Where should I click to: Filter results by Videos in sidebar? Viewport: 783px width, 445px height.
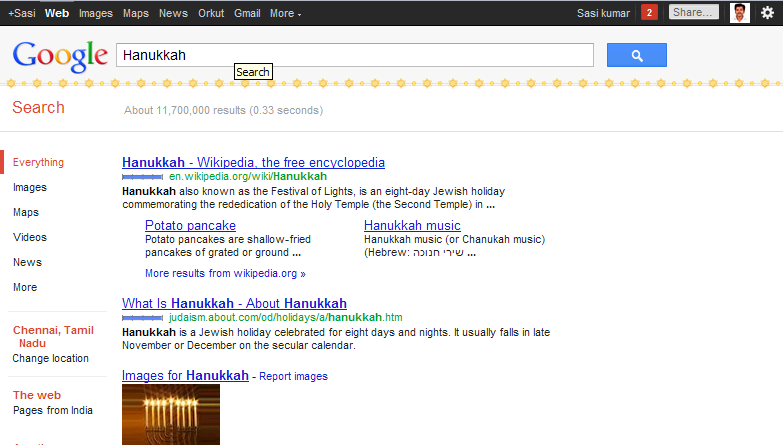(30, 237)
